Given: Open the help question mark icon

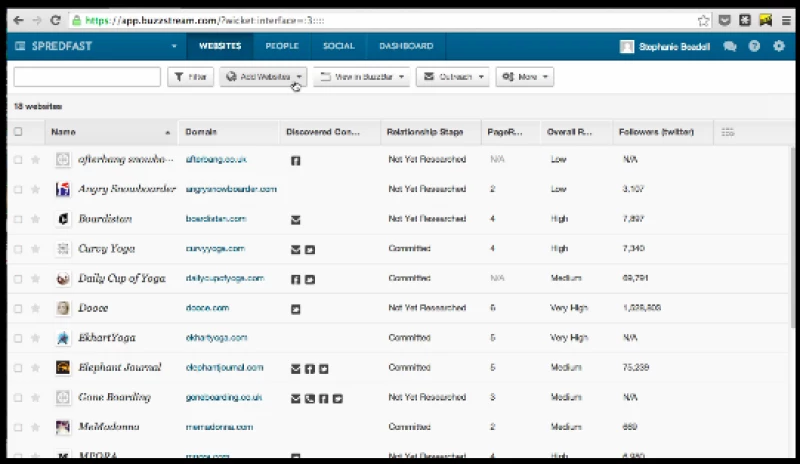Looking at the screenshot, I should 754,46.
